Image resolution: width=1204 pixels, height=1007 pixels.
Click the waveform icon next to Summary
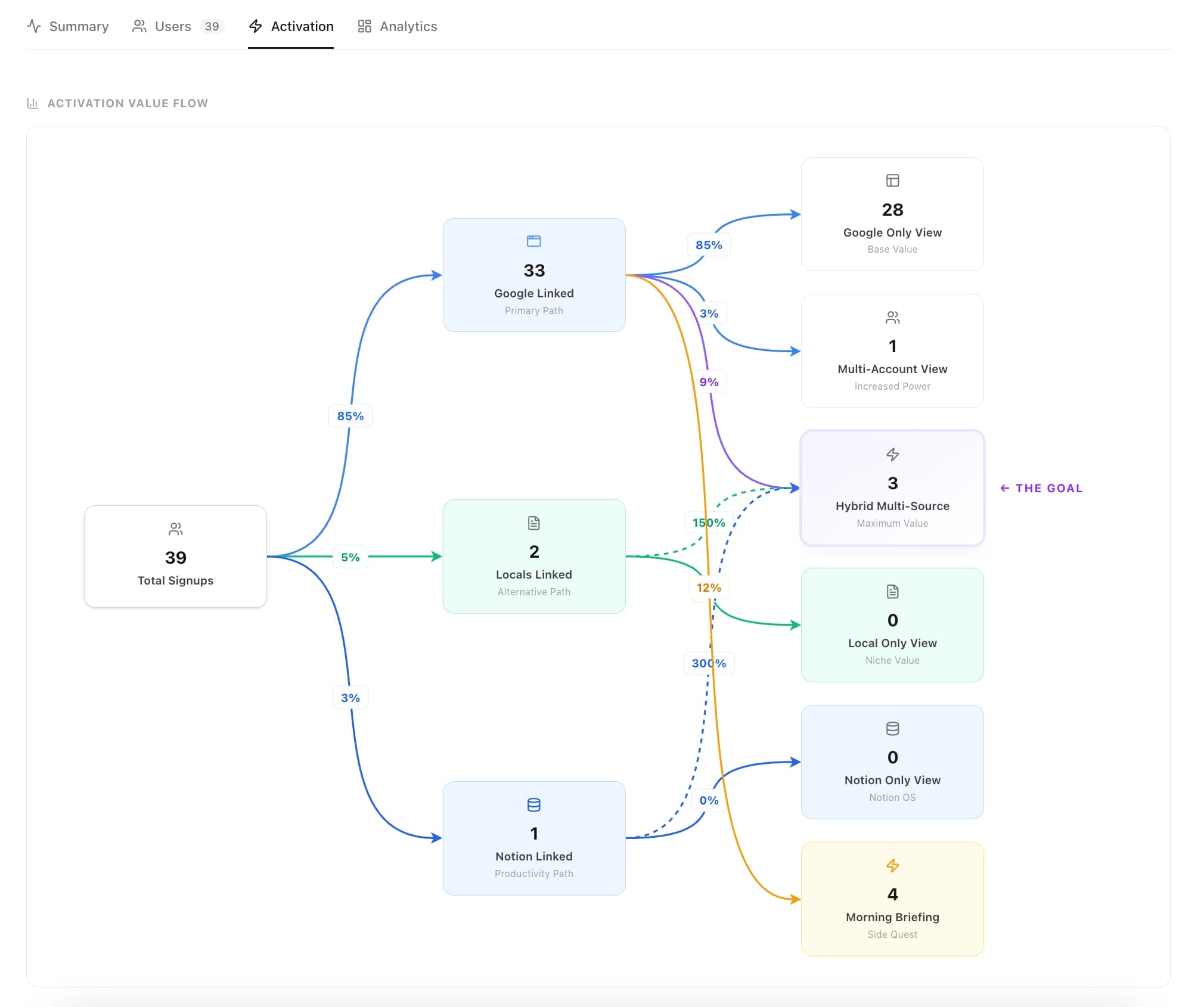pyautogui.click(x=34, y=26)
